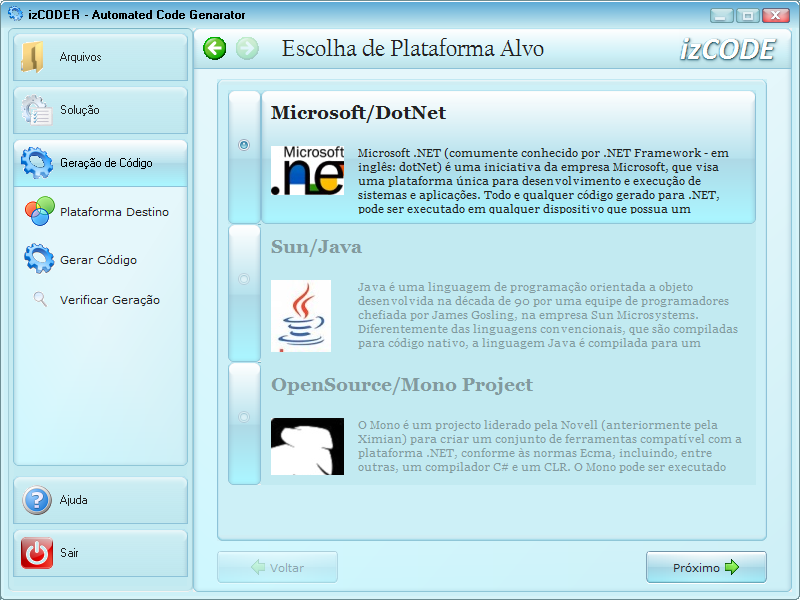
Task: Click the Próximo button
Action: pyautogui.click(x=706, y=567)
